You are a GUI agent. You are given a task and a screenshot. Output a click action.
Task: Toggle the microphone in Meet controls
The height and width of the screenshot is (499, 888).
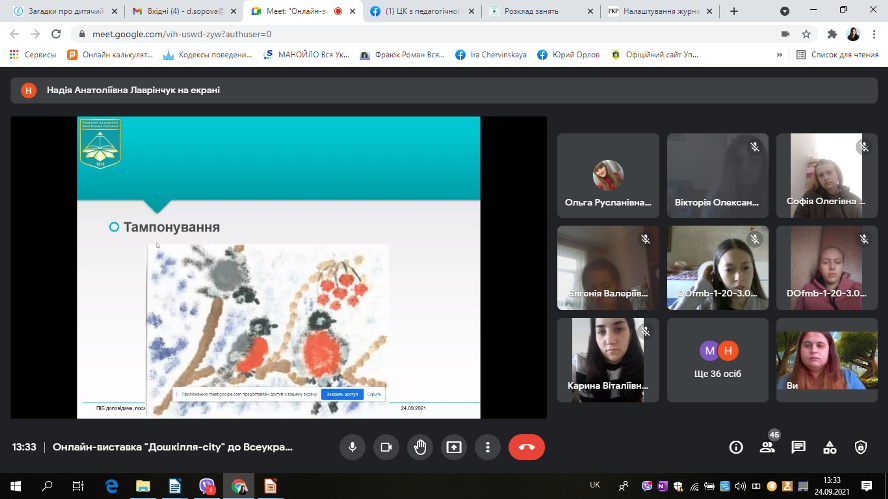(x=352, y=447)
